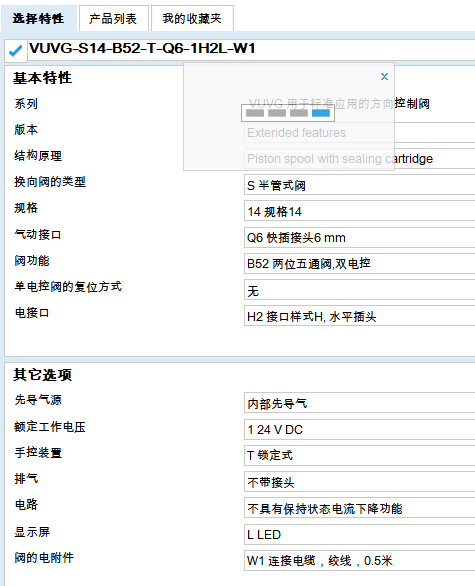Change the 额定工作电压 field showing 24 V DC
Viewport: 475px width, 586px height.
point(360,429)
